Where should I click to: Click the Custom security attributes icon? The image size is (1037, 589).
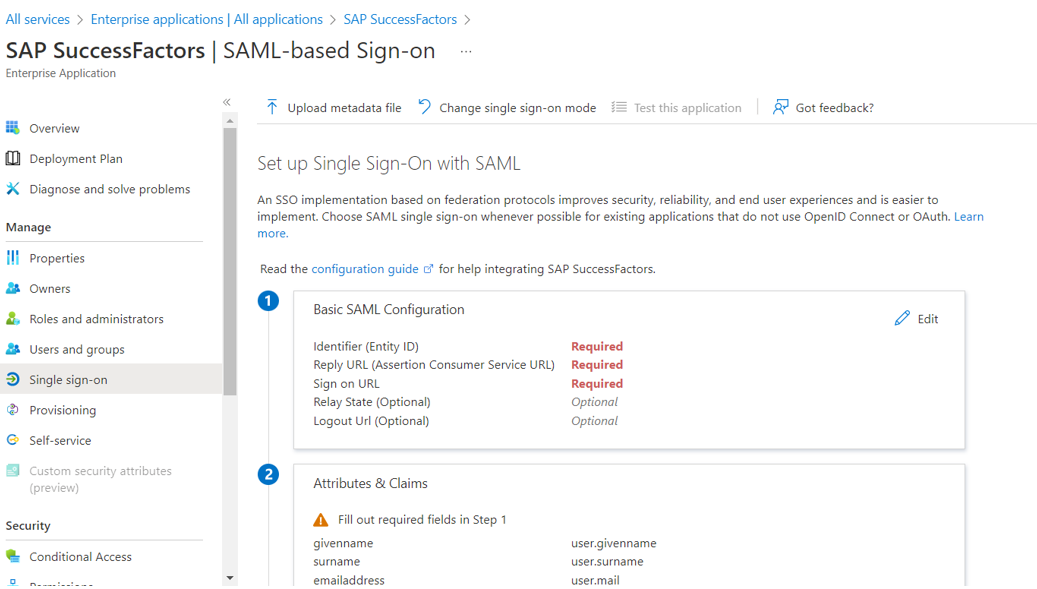point(13,470)
